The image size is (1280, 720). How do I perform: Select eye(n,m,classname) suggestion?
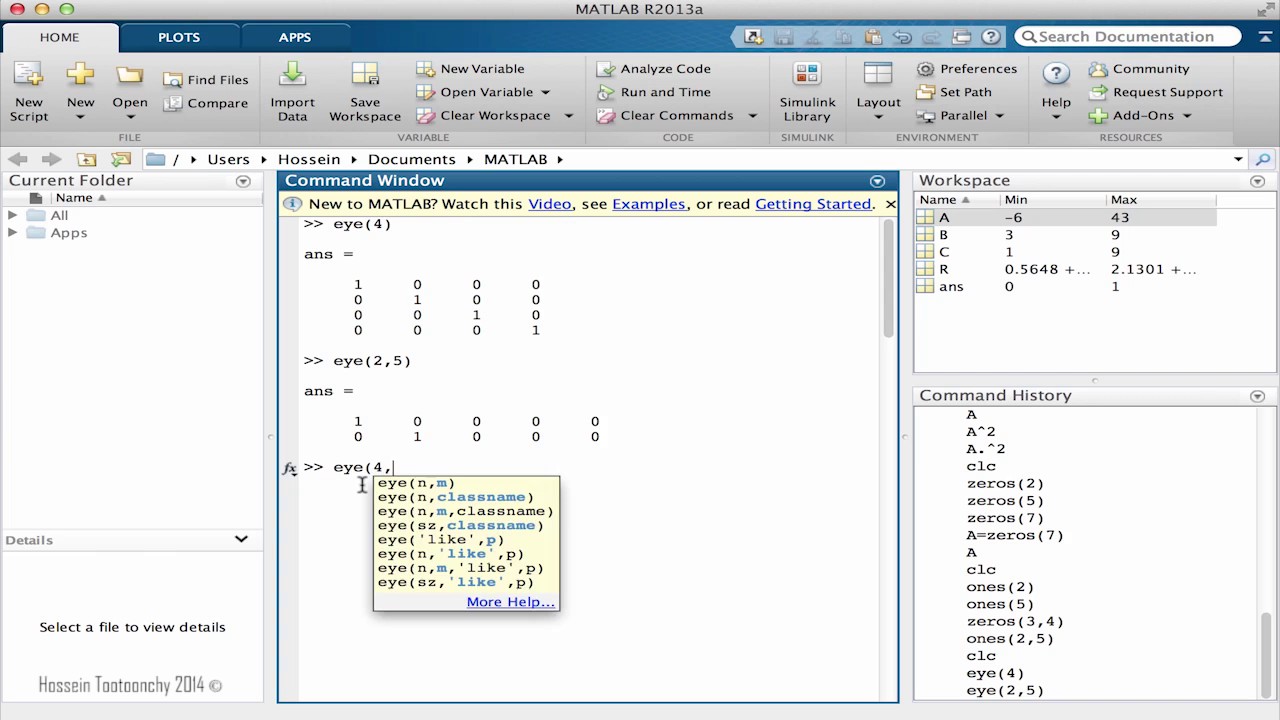[465, 511]
